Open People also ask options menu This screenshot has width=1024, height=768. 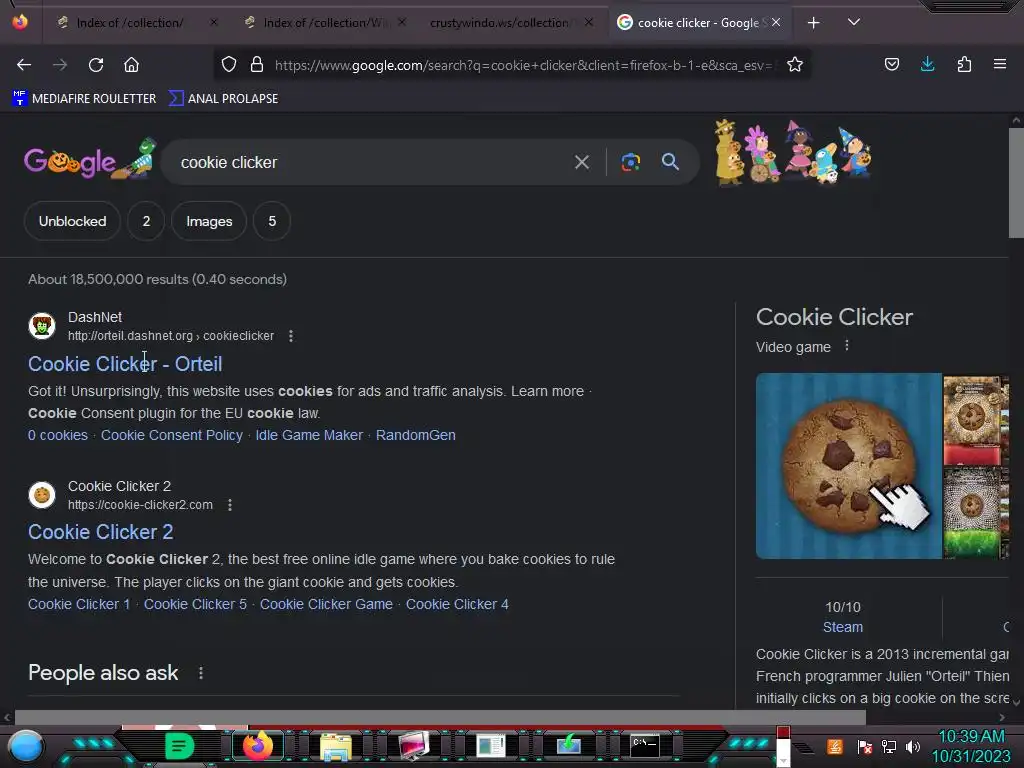coord(200,673)
